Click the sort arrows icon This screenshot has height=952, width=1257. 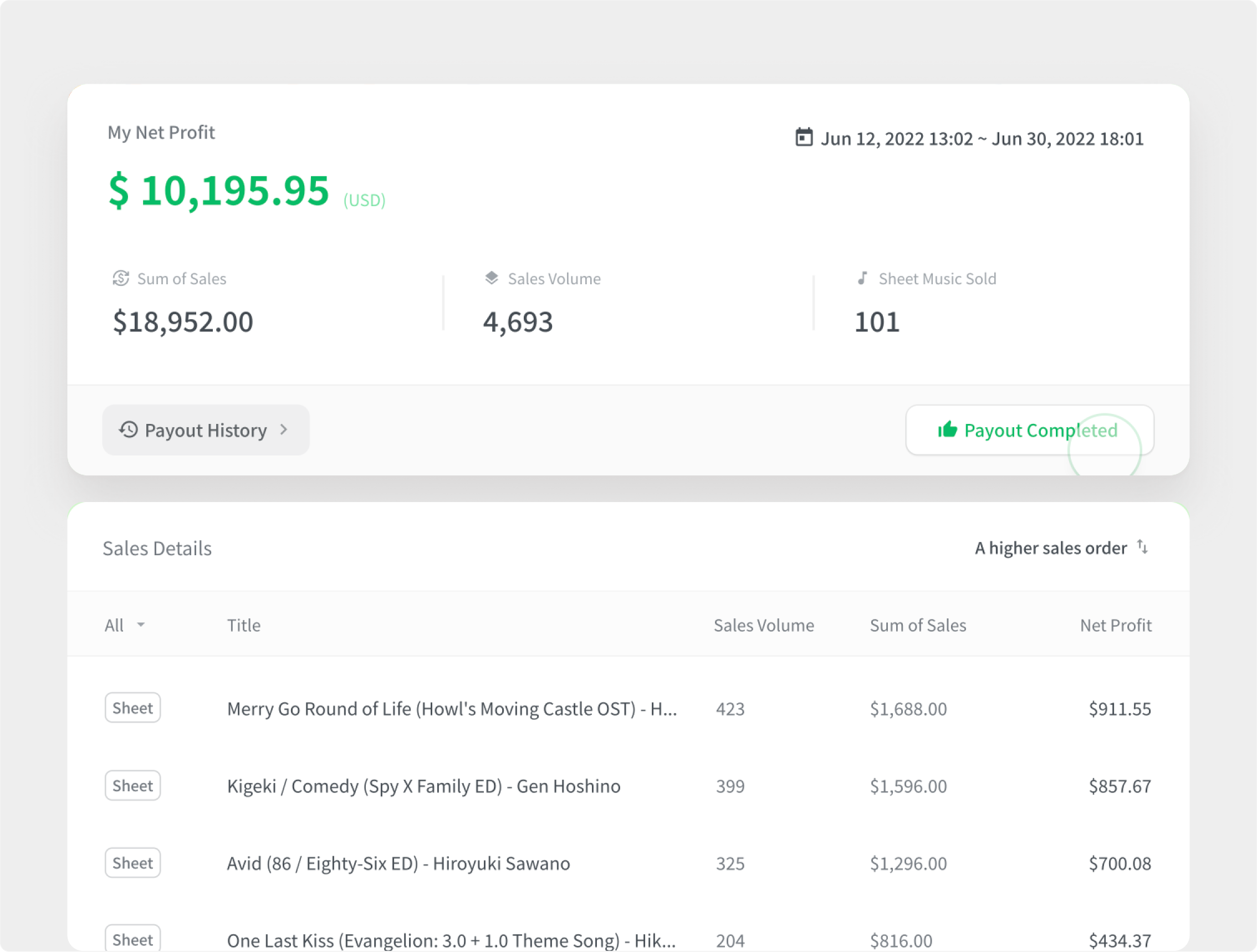coord(1142,547)
